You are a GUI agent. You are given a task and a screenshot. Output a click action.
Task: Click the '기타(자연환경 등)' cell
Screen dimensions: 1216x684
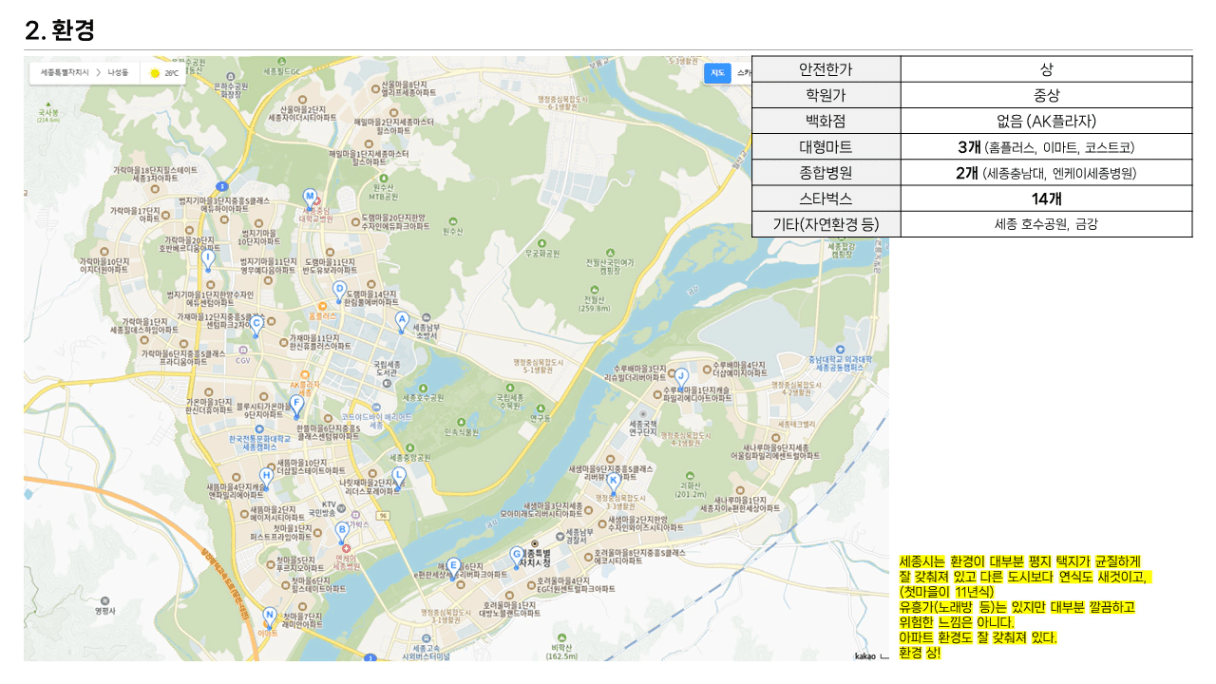point(826,224)
